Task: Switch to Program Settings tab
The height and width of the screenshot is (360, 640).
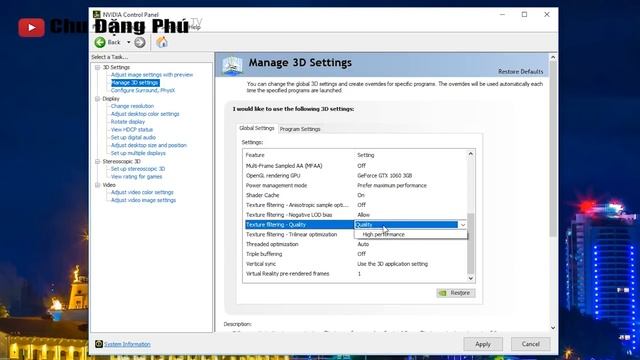Action: (300, 129)
